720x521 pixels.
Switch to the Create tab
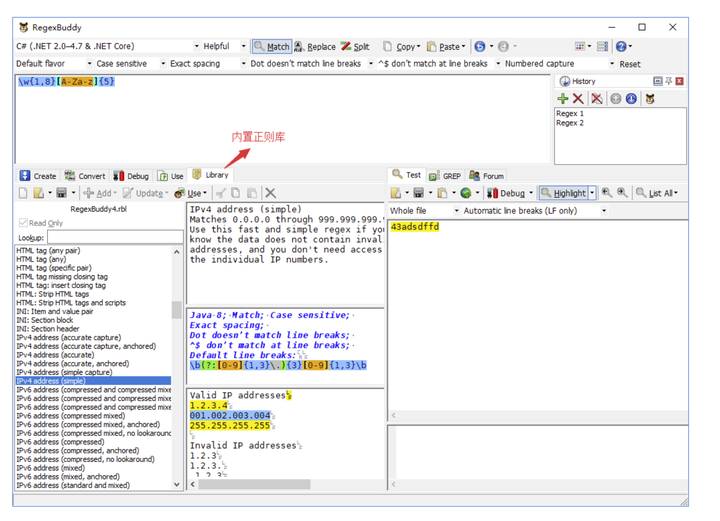(x=38, y=176)
